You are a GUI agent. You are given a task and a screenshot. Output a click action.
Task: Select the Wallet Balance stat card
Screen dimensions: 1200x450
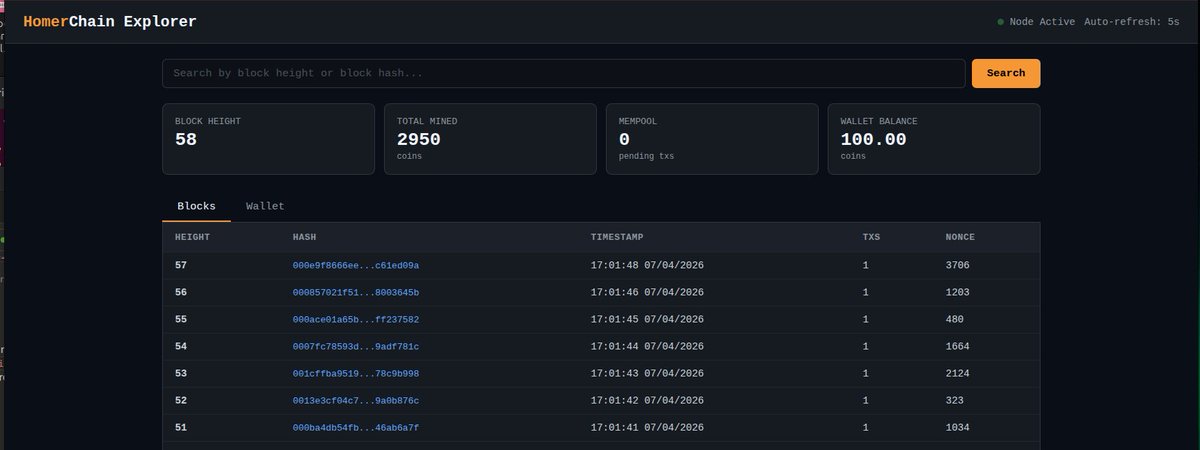click(x=934, y=139)
